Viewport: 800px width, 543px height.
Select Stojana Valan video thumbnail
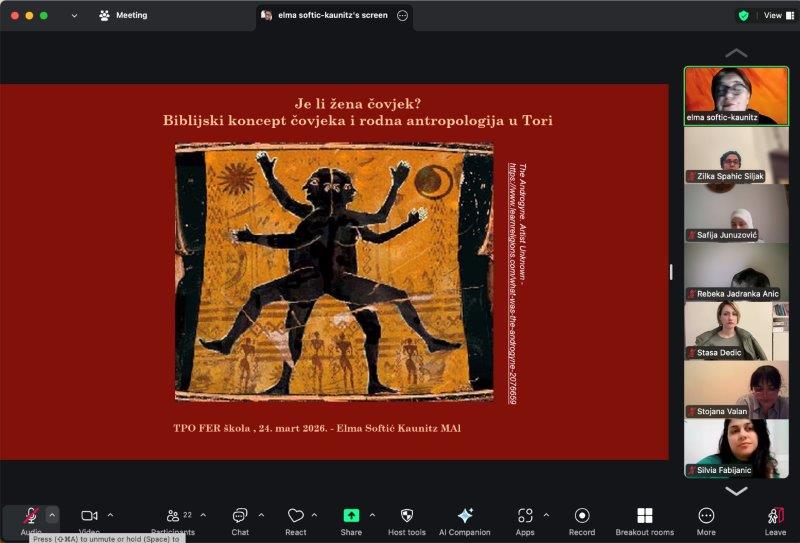click(x=736, y=390)
